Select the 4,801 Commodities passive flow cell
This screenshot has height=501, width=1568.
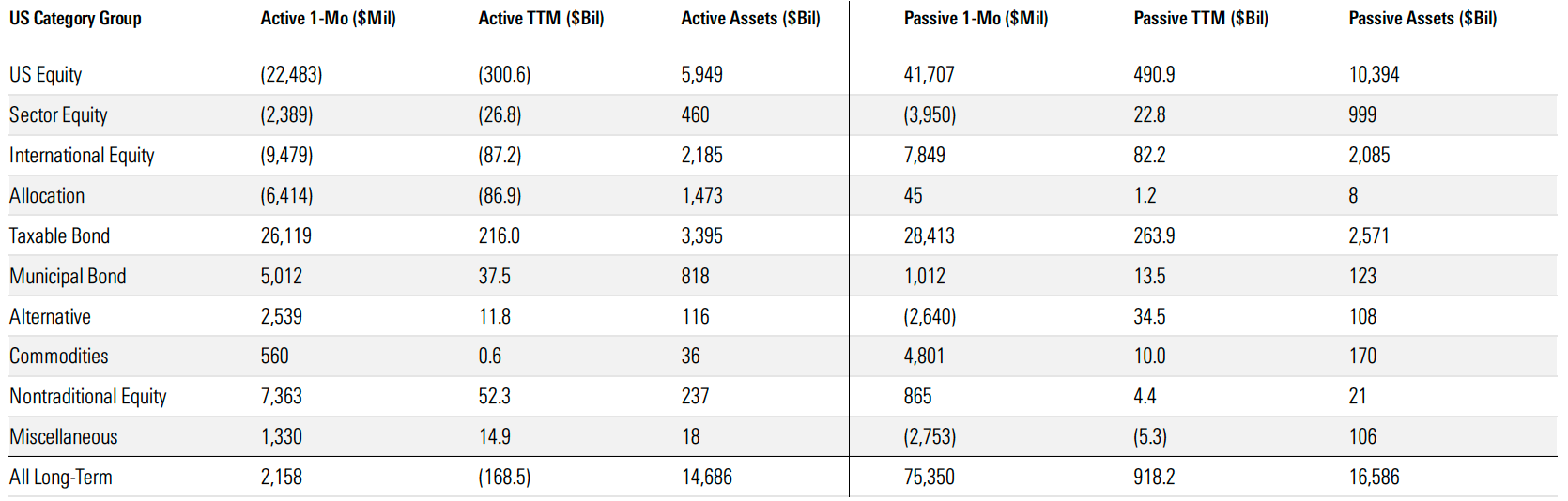(x=924, y=357)
